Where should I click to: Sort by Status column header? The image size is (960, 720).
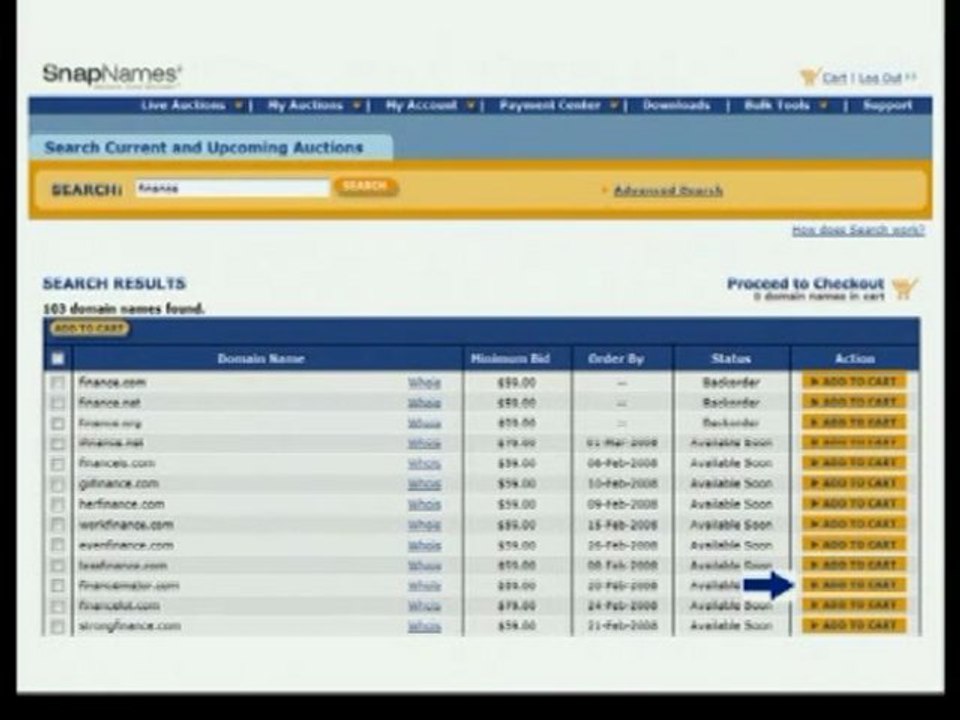pos(731,359)
